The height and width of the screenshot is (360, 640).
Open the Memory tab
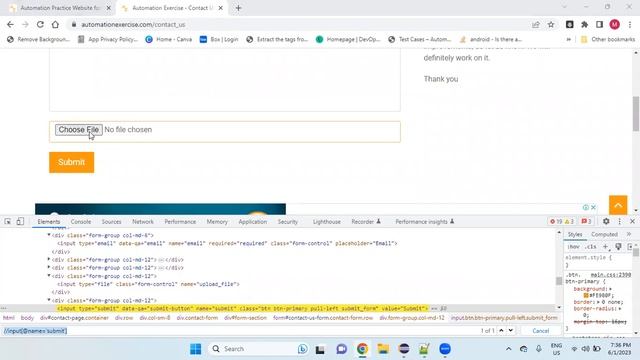[x=217, y=222]
